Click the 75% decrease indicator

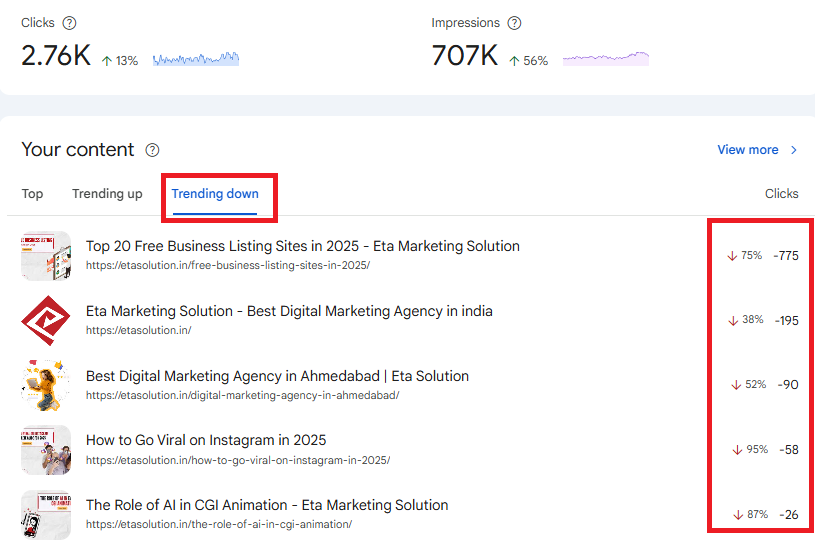(745, 255)
